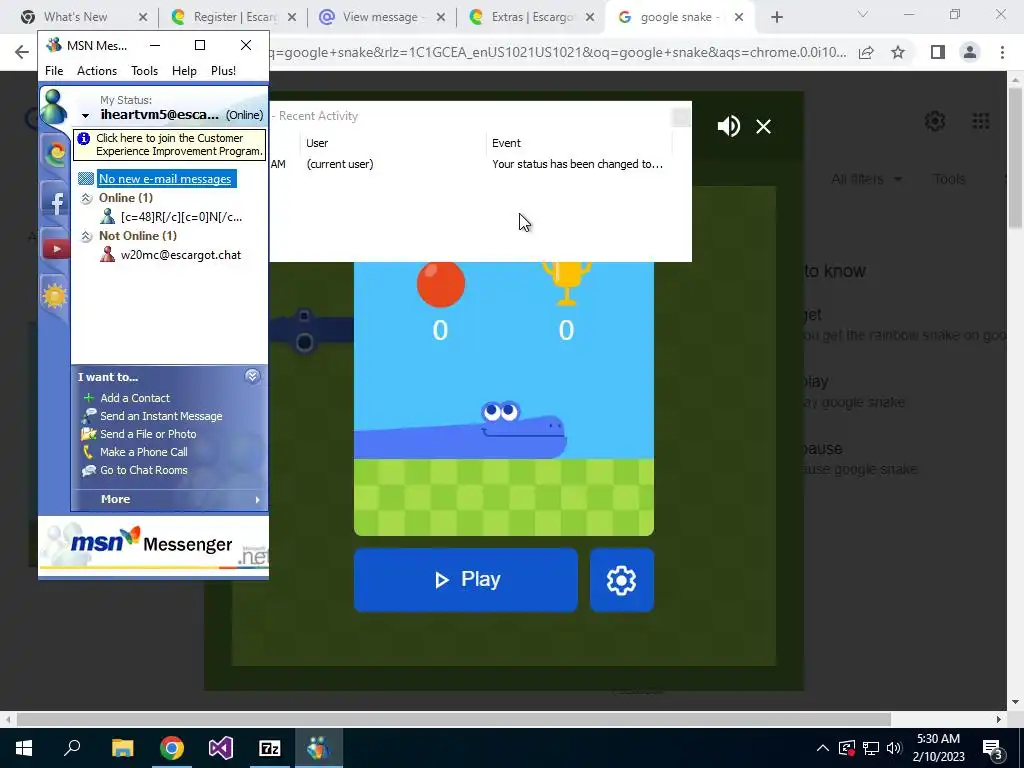Switch to the What's New tab
1024x768 pixels.
76,17
